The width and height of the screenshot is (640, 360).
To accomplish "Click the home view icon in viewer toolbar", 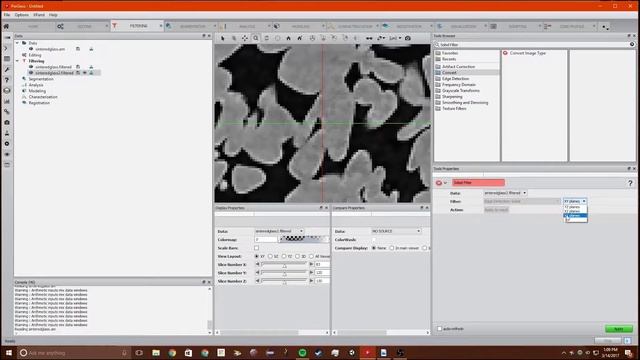I will (288, 38).
